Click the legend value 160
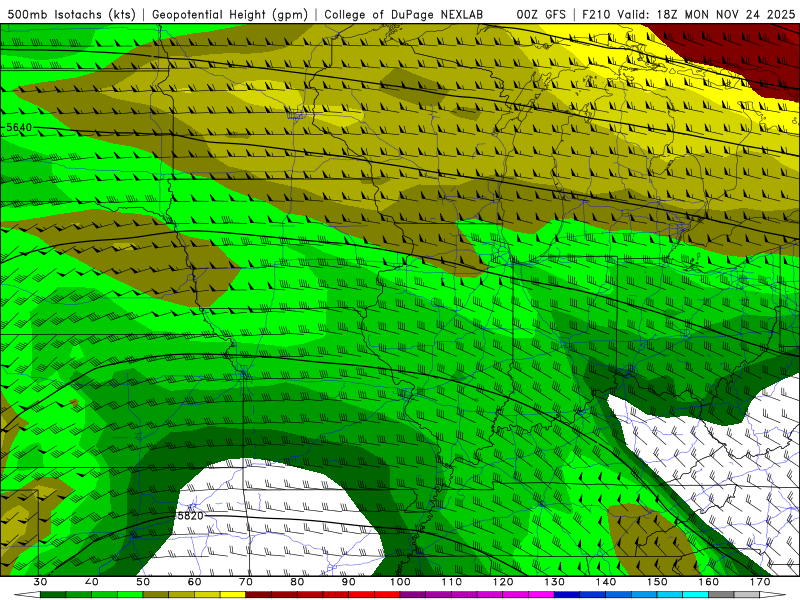The image size is (800, 600). pyautogui.click(x=709, y=582)
